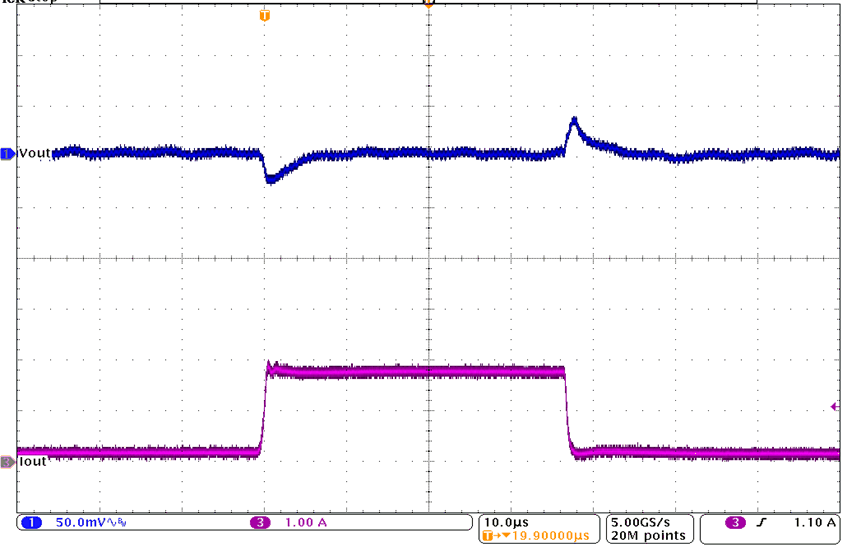843x547 pixels.
Task: Click the Vout waveform label
Action: (34, 153)
